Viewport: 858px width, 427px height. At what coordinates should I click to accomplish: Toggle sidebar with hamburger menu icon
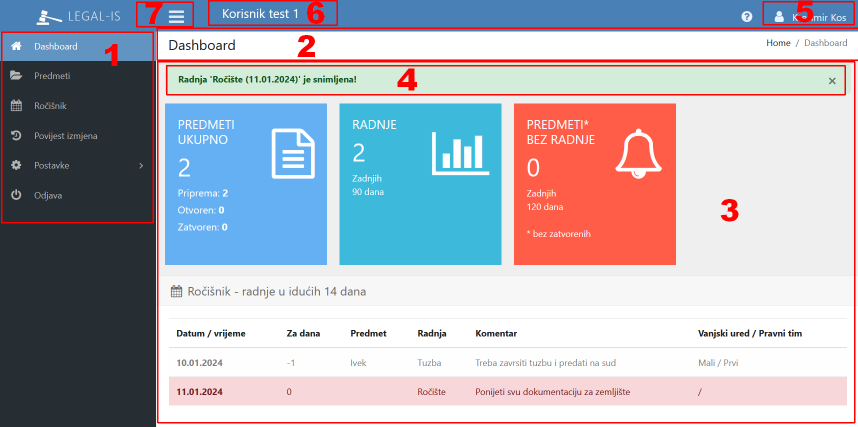tap(176, 16)
